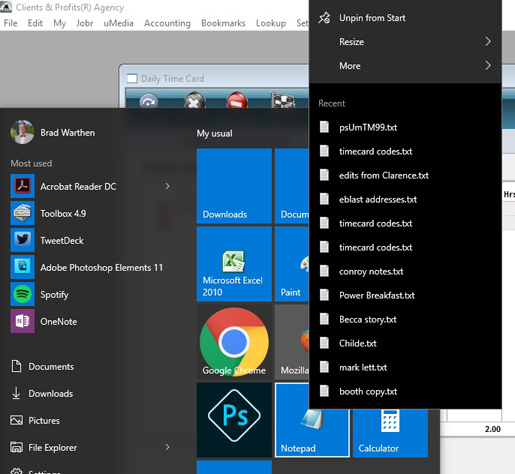Viewport: 515px width, 474px height.
Task: Open the uMedia menu
Action: [119, 23]
